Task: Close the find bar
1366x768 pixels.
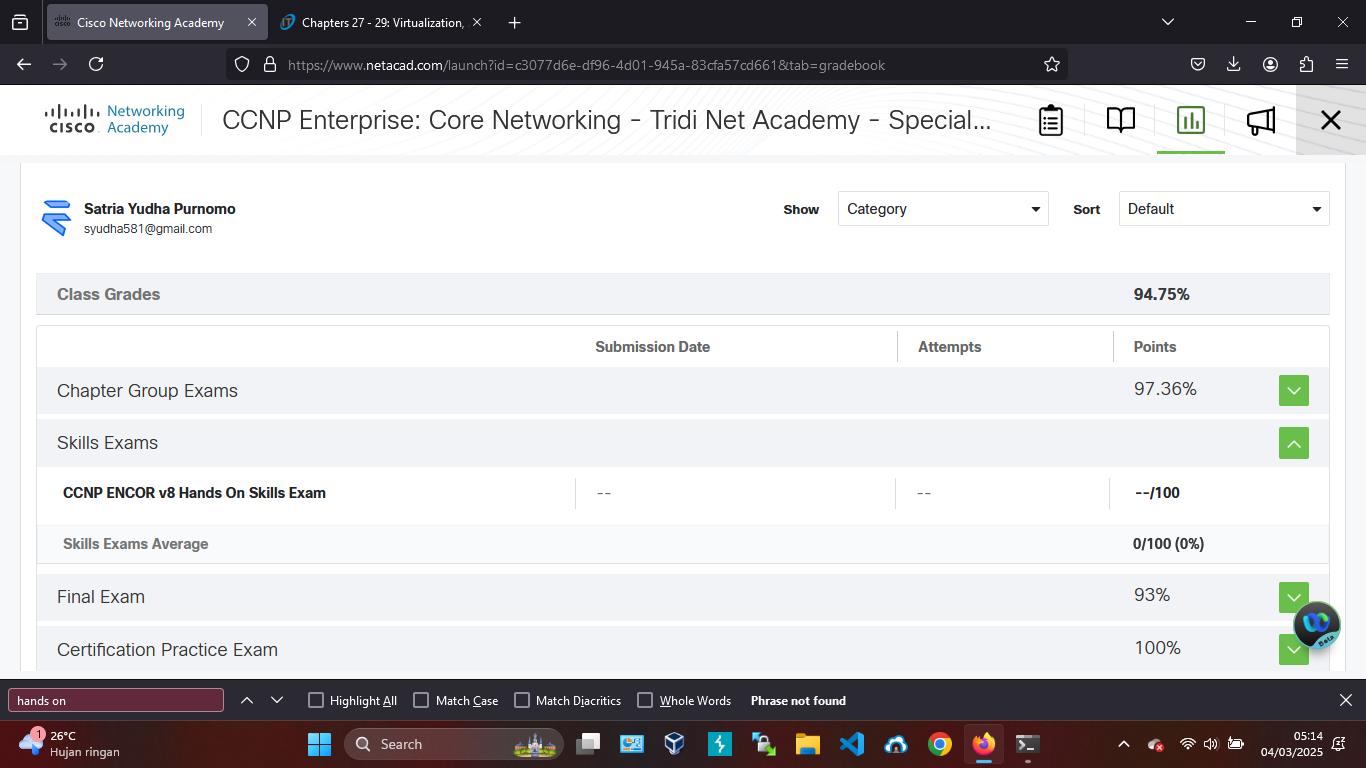Action: coord(1346,700)
